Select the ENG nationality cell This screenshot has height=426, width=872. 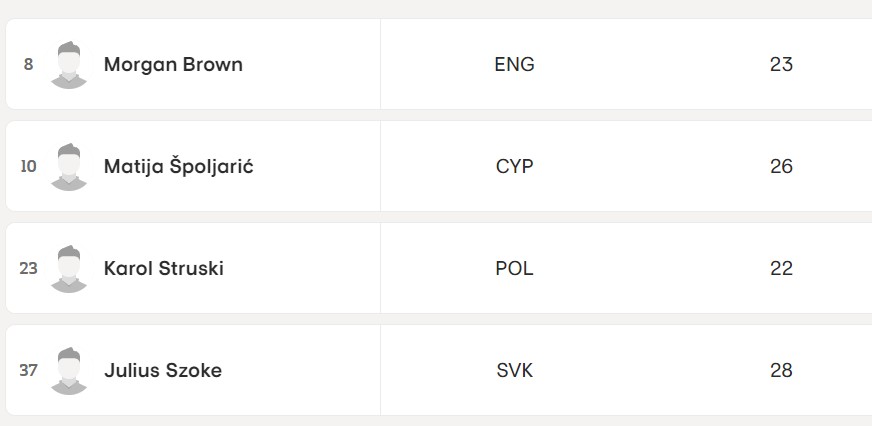514,65
